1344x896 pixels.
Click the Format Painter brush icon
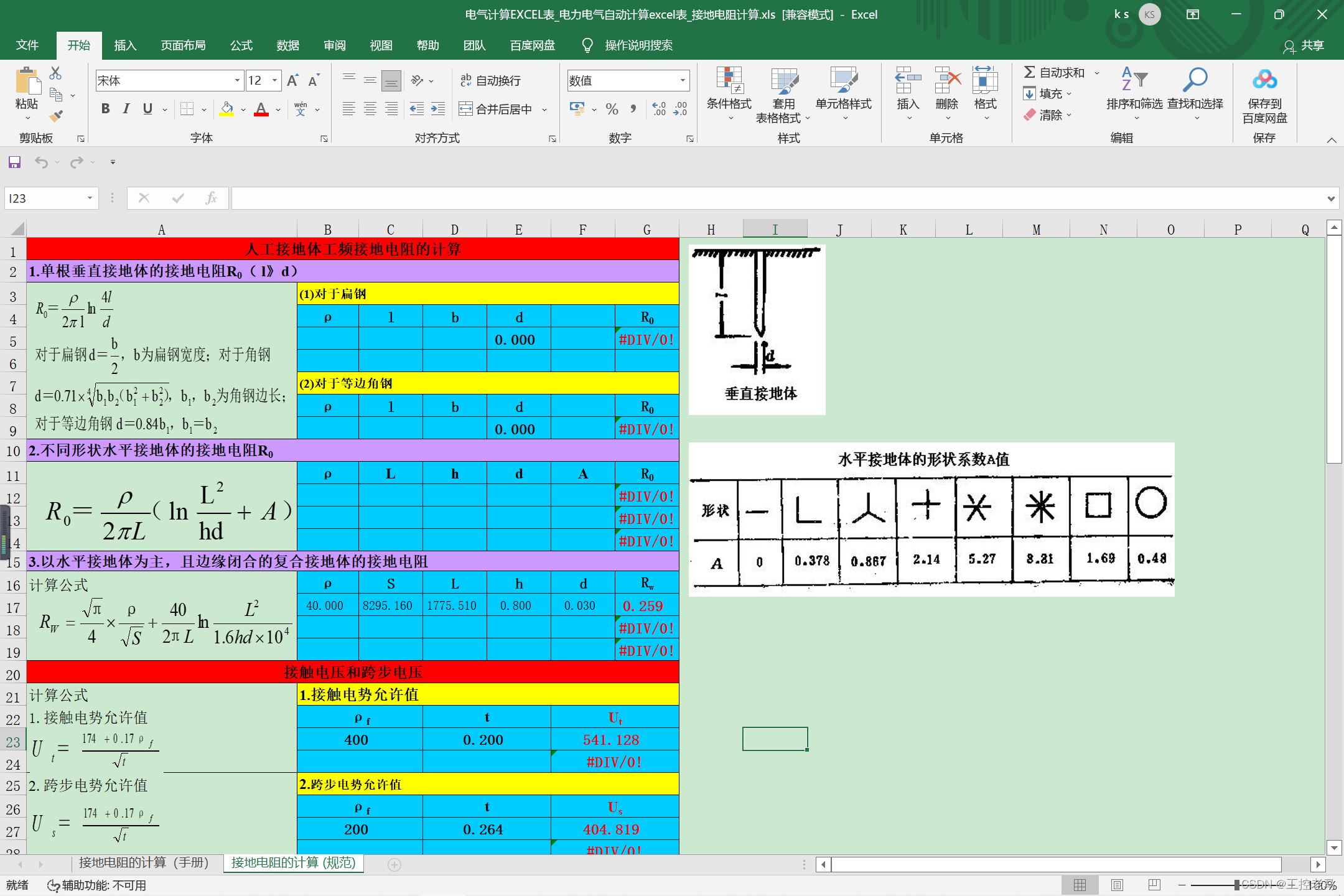(56, 116)
